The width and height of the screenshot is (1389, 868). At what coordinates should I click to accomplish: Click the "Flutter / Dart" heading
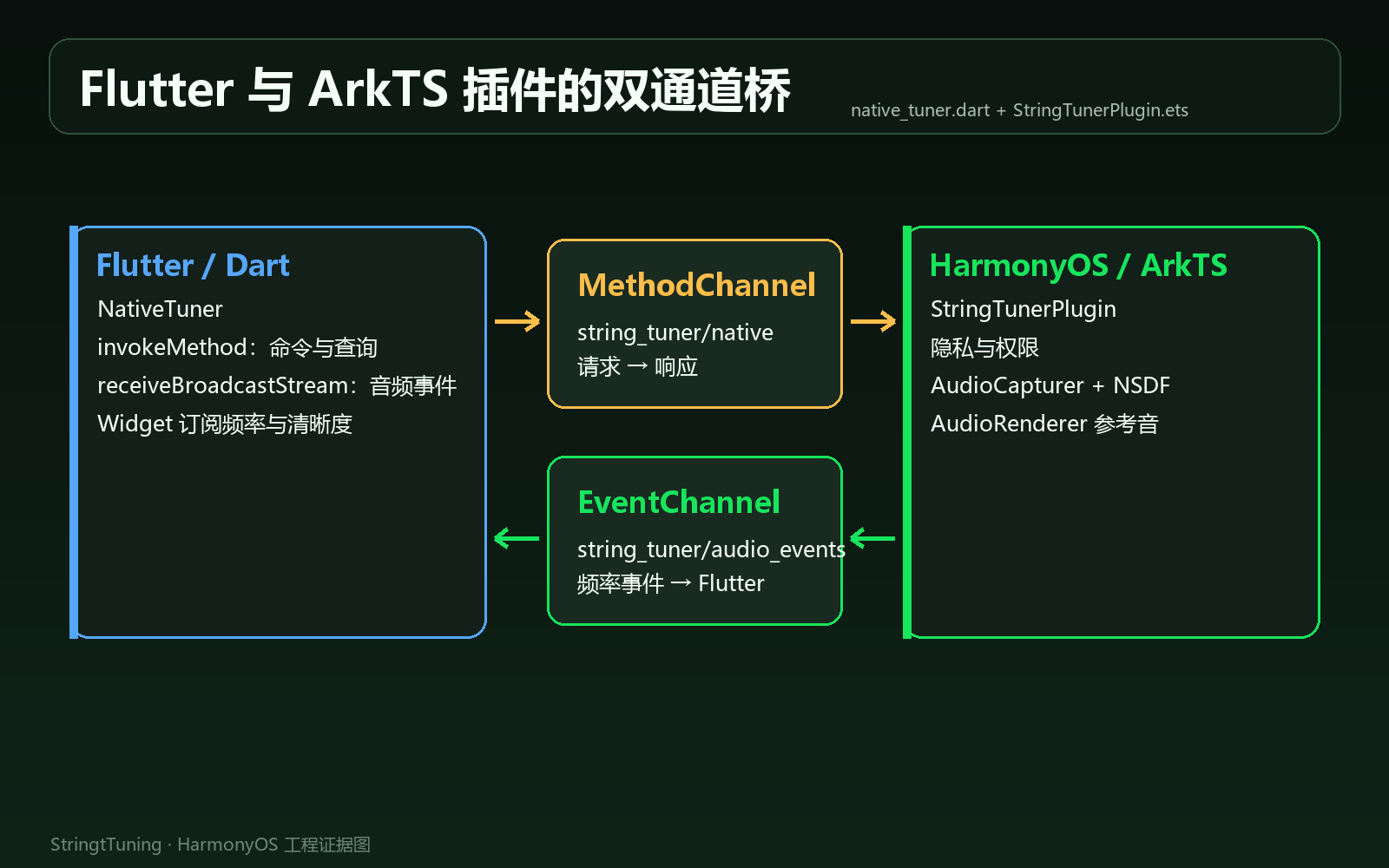[x=193, y=265]
